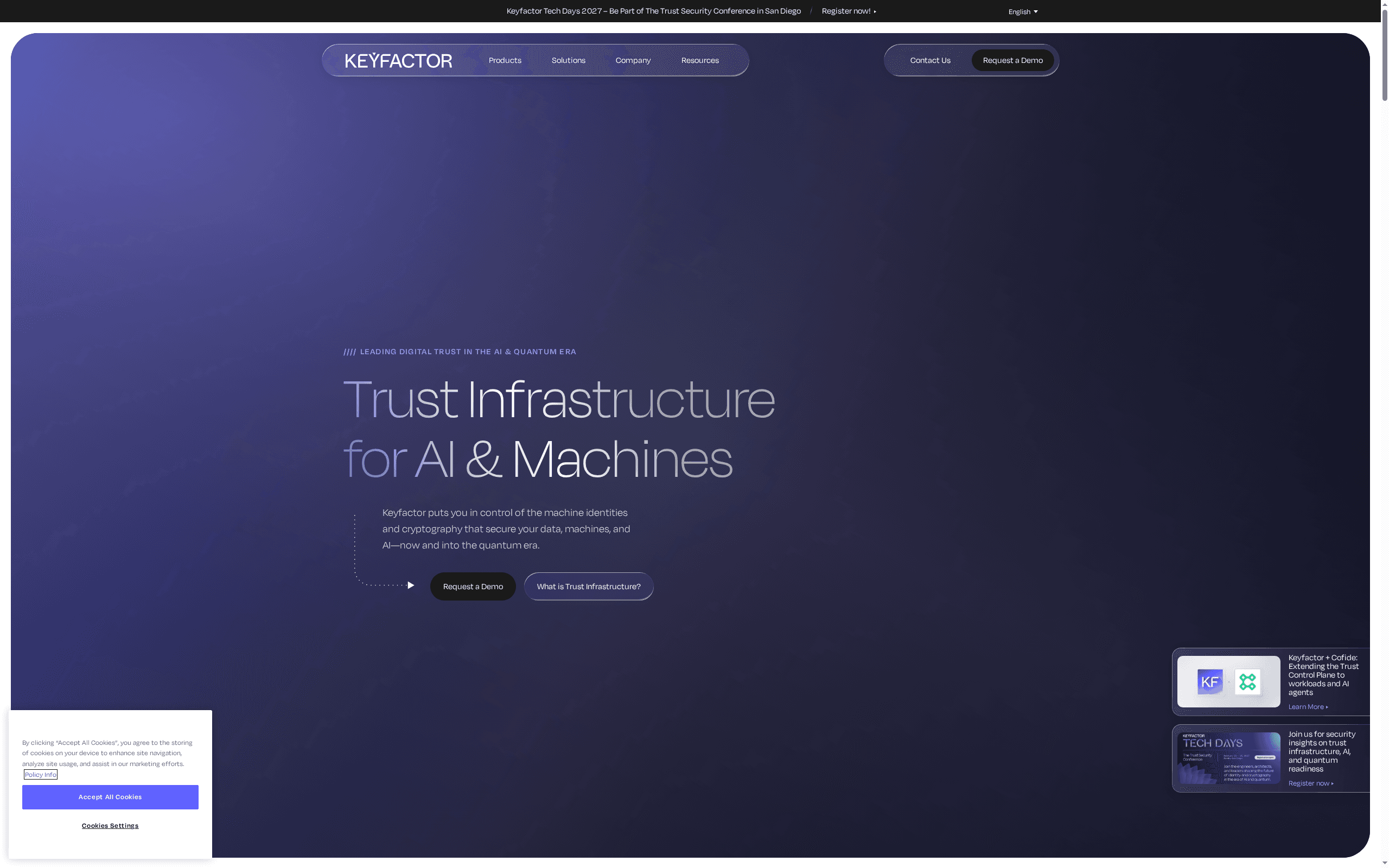This screenshot has width=1389, height=868.
Task: Open the Tech Days card thumbnail
Action: 1228,758
